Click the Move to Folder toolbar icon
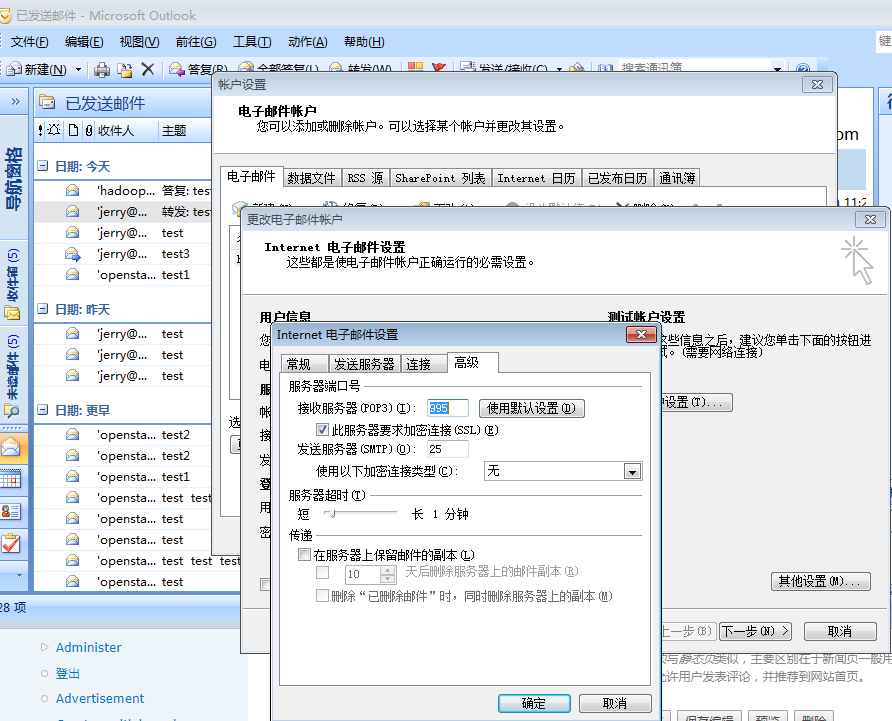This screenshot has width=892, height=721. (x=125, y=69)
